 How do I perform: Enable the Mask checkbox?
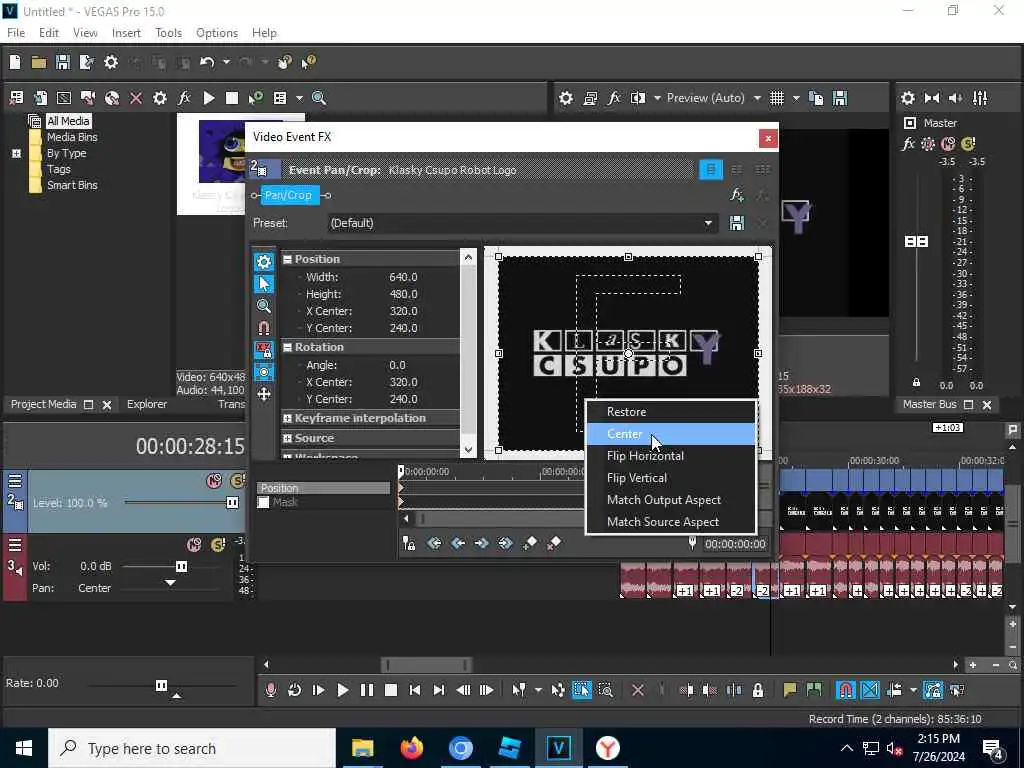click(263, 502)
